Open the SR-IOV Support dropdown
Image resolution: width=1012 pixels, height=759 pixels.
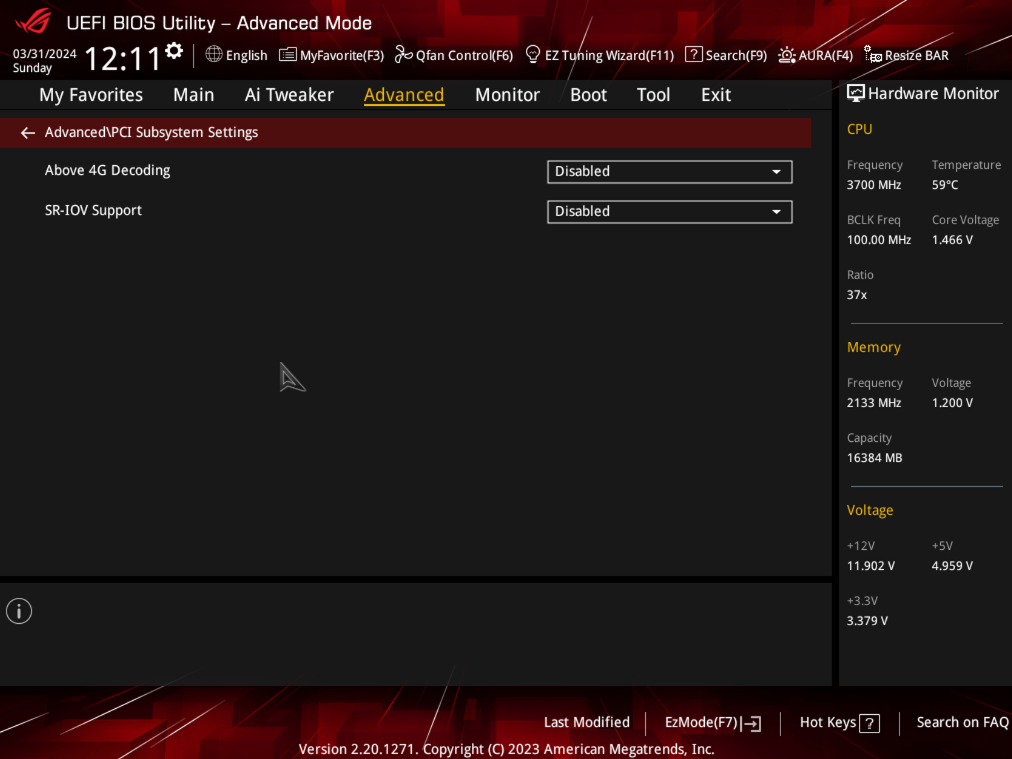tap(669, 211)
